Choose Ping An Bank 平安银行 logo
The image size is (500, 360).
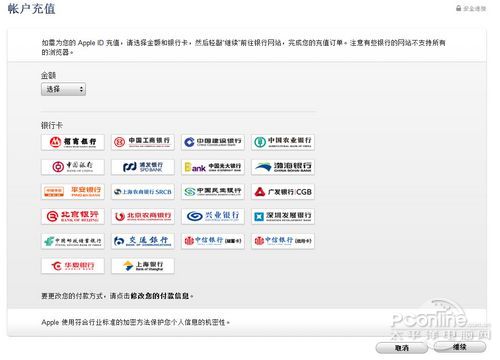(x=73, y=192)
